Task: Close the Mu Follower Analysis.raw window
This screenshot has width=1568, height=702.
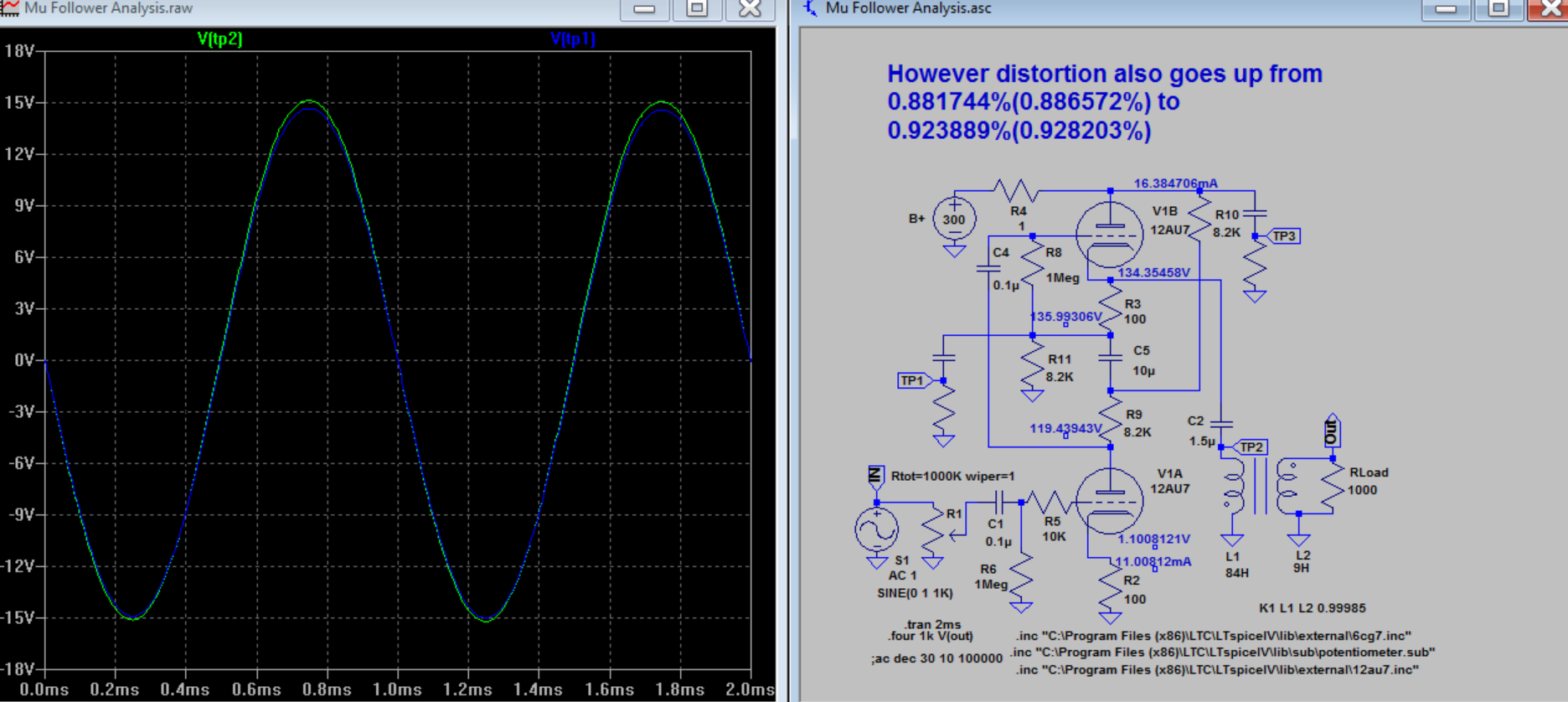Action: (x=750, y=8)
